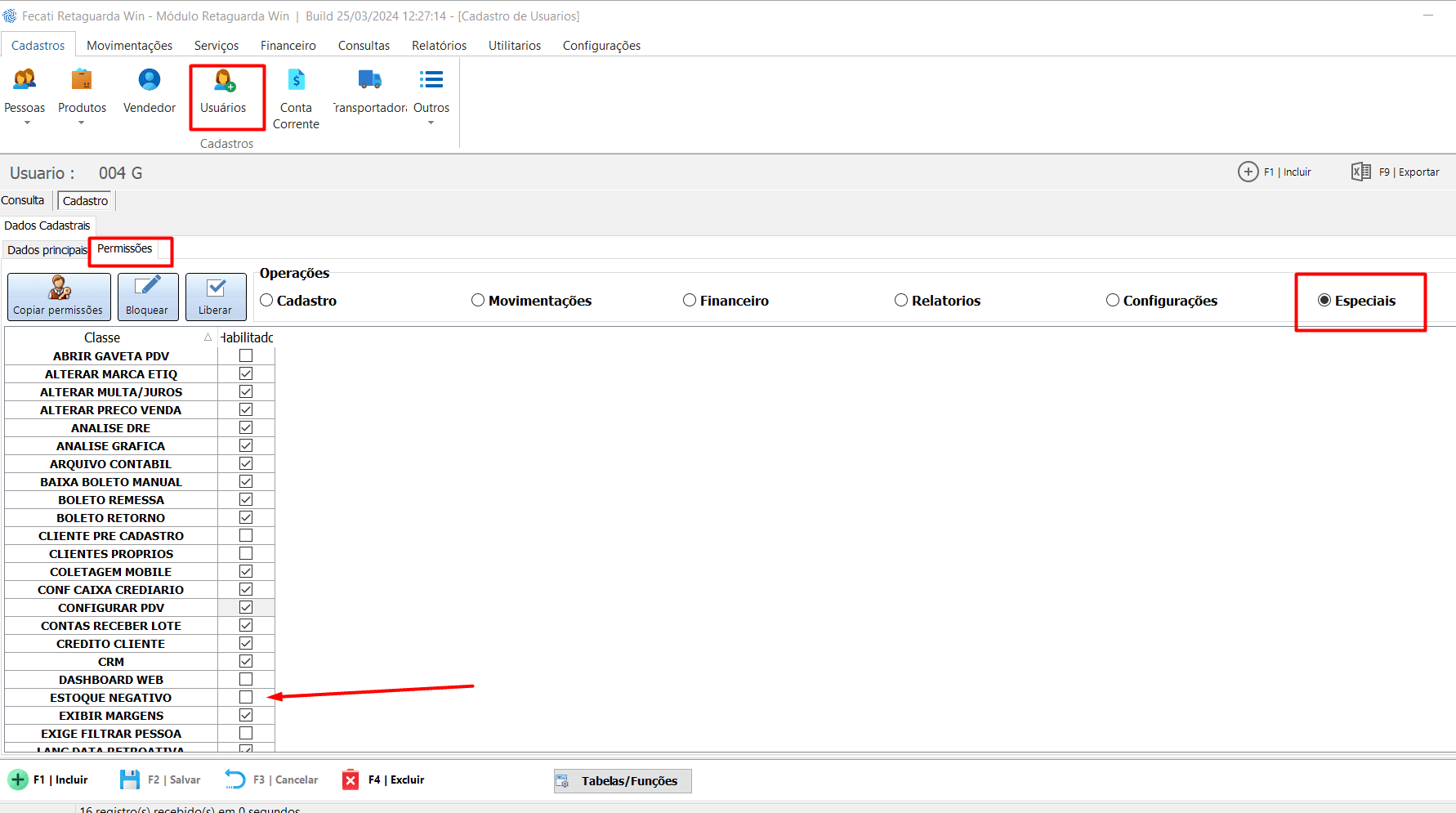Image resolution: width=1456 pixels, height=813 pixels.
Task: Expand the Outros dropdown menu
Action: 431,123
